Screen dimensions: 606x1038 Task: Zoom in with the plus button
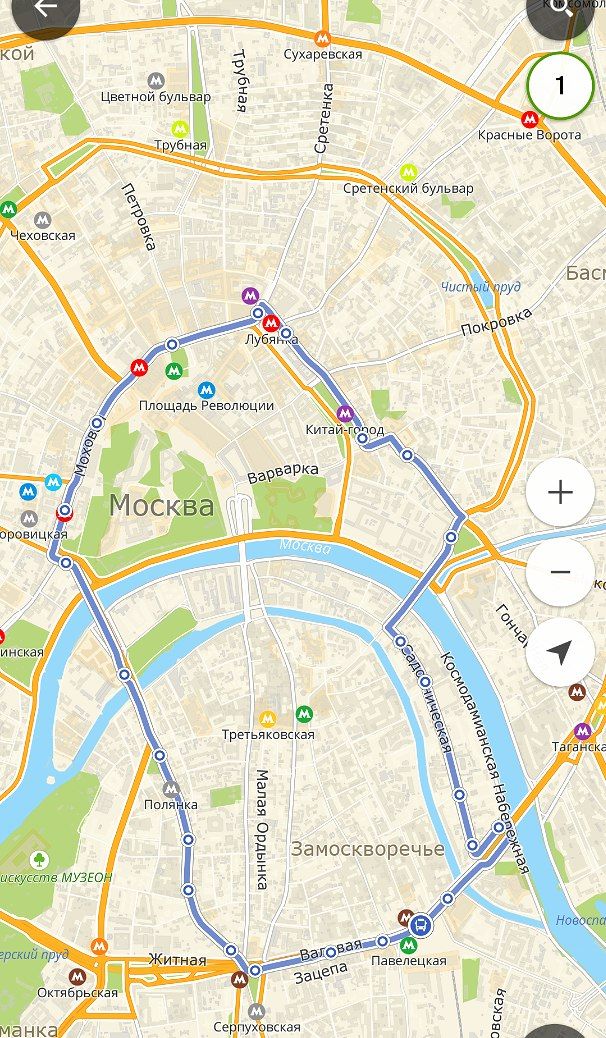[x=560, y=493]
